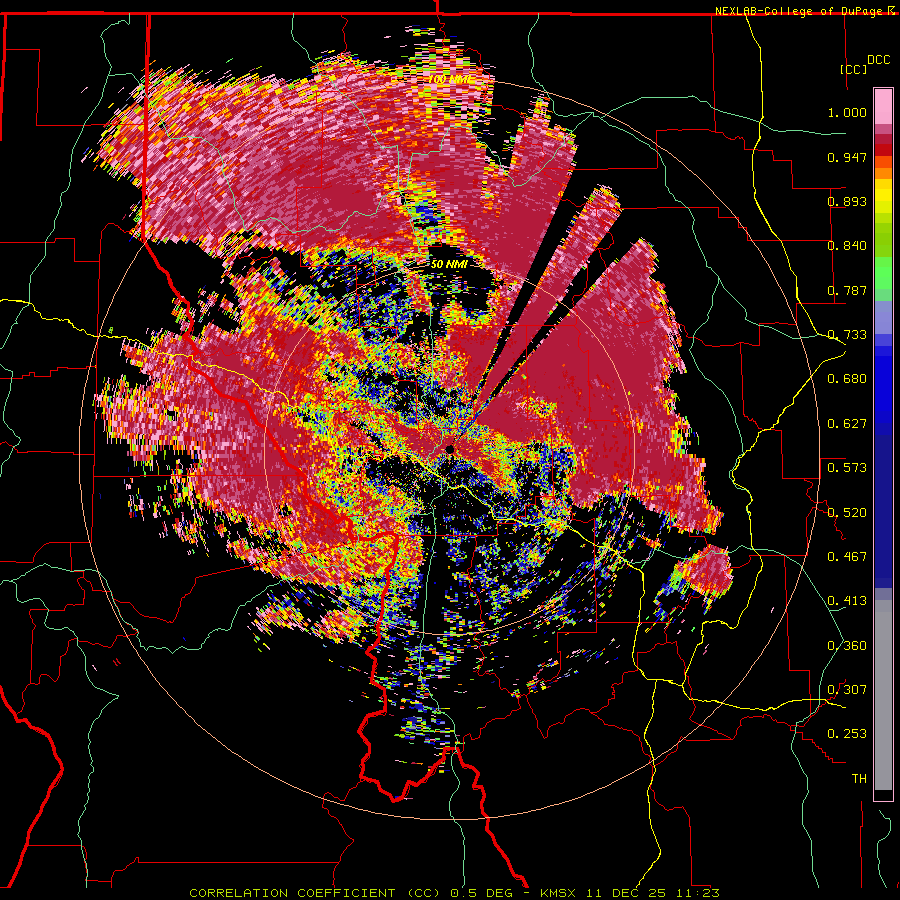Pick the bright green color scale segment
Viewport: 900px width, 900px height.
[883, 273]
